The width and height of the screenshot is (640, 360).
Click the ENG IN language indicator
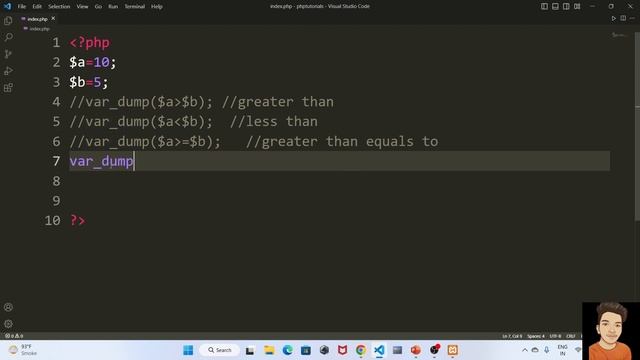point(562,350)
